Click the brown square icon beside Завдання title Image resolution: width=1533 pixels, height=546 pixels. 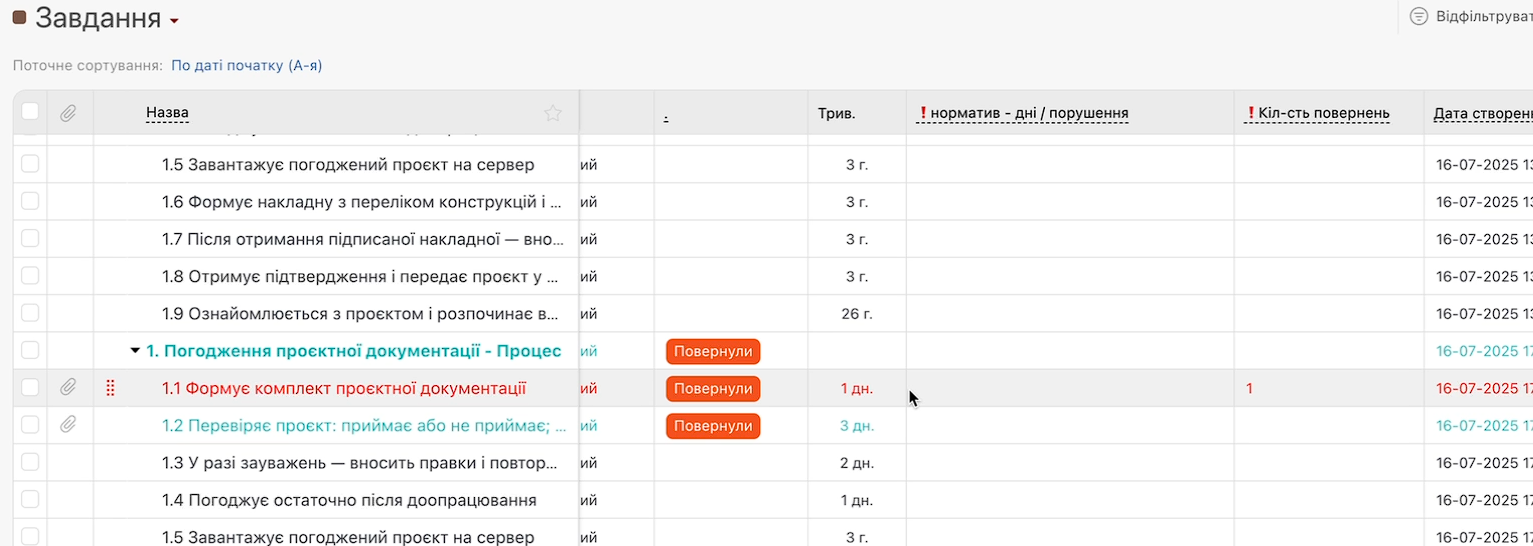(19, 17)
